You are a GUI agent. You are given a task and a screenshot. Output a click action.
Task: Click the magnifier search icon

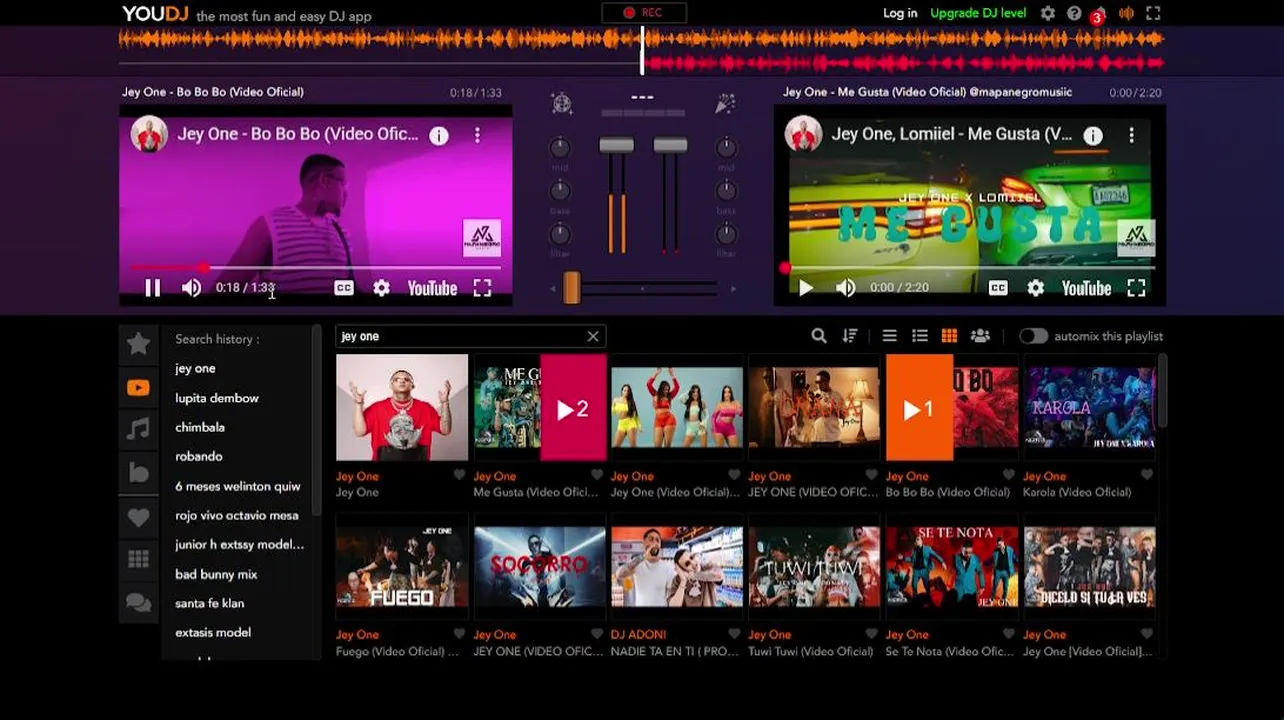[819, 336]
